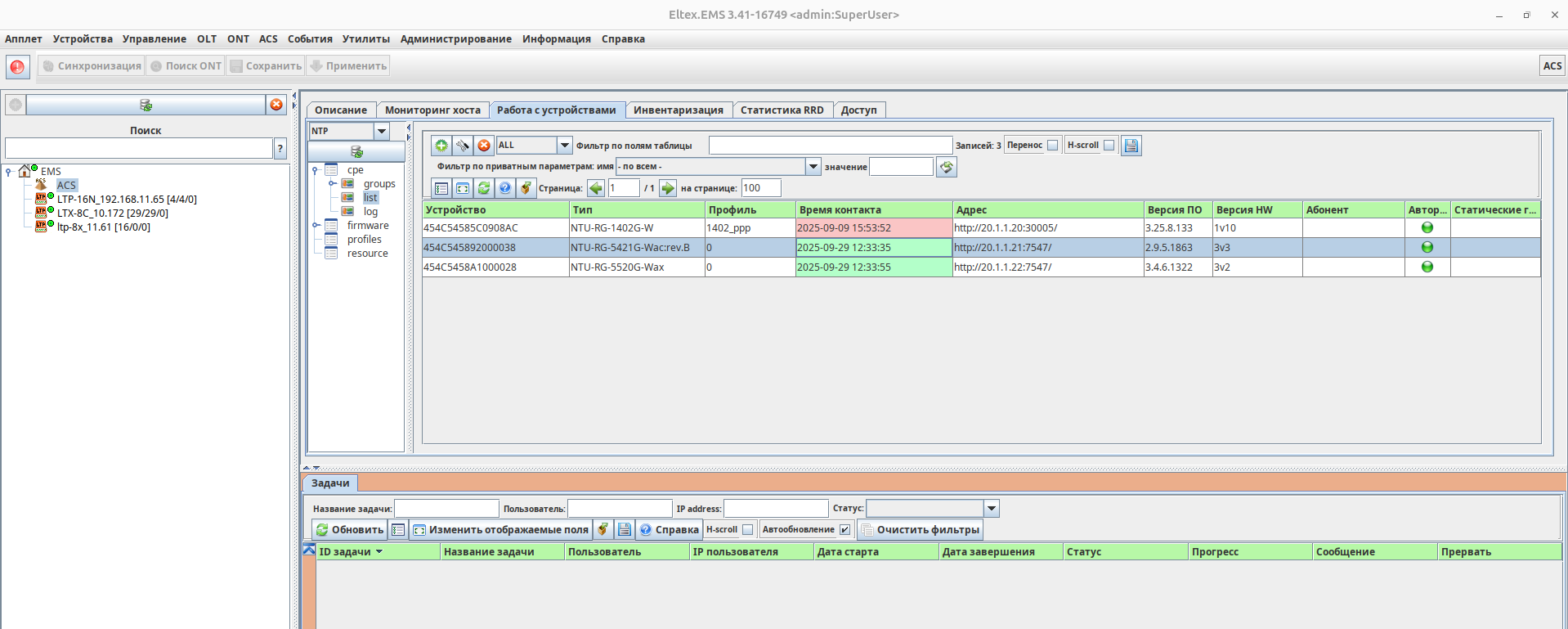Screen dimensions: 1568x629
Task: Click the save disk icon in tasks toolbar
Action: click(x=624, y=530)
